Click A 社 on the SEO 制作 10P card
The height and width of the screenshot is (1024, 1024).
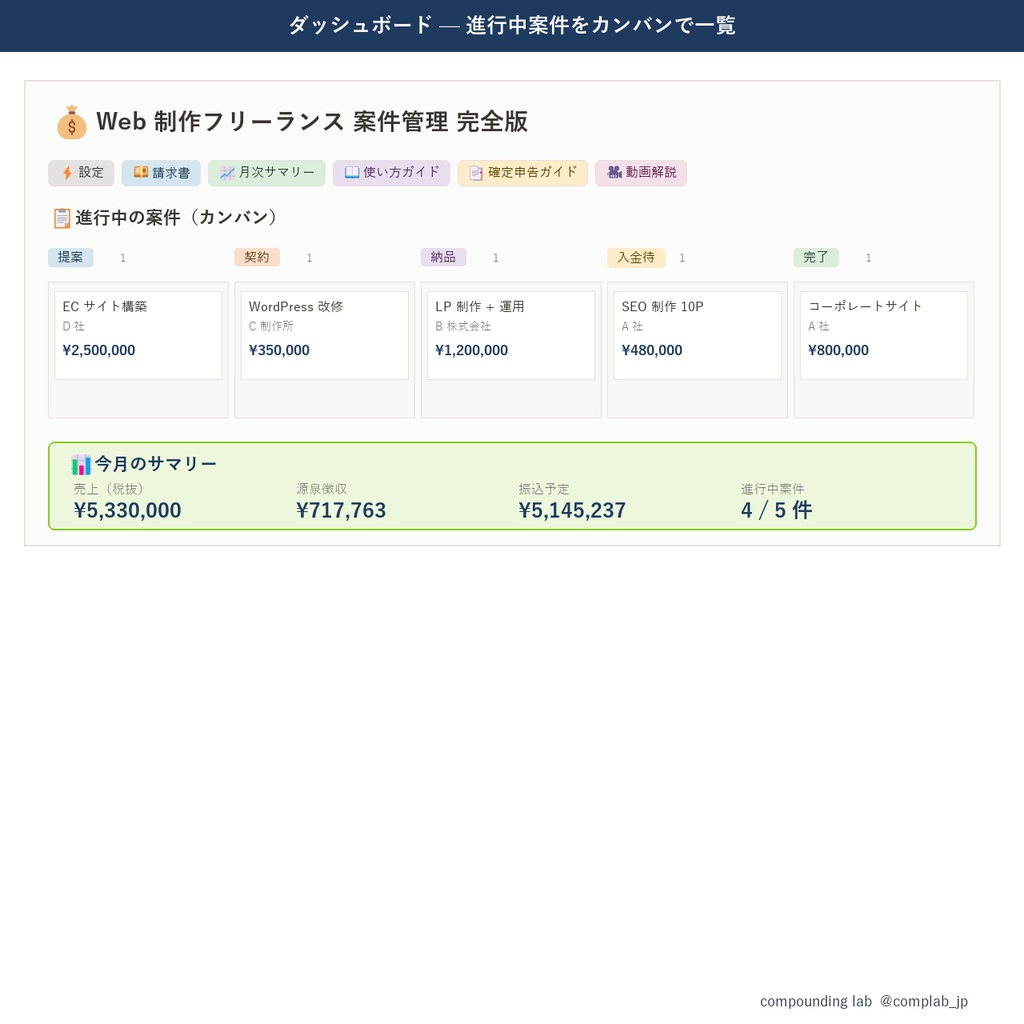click(x=632, y=326)
